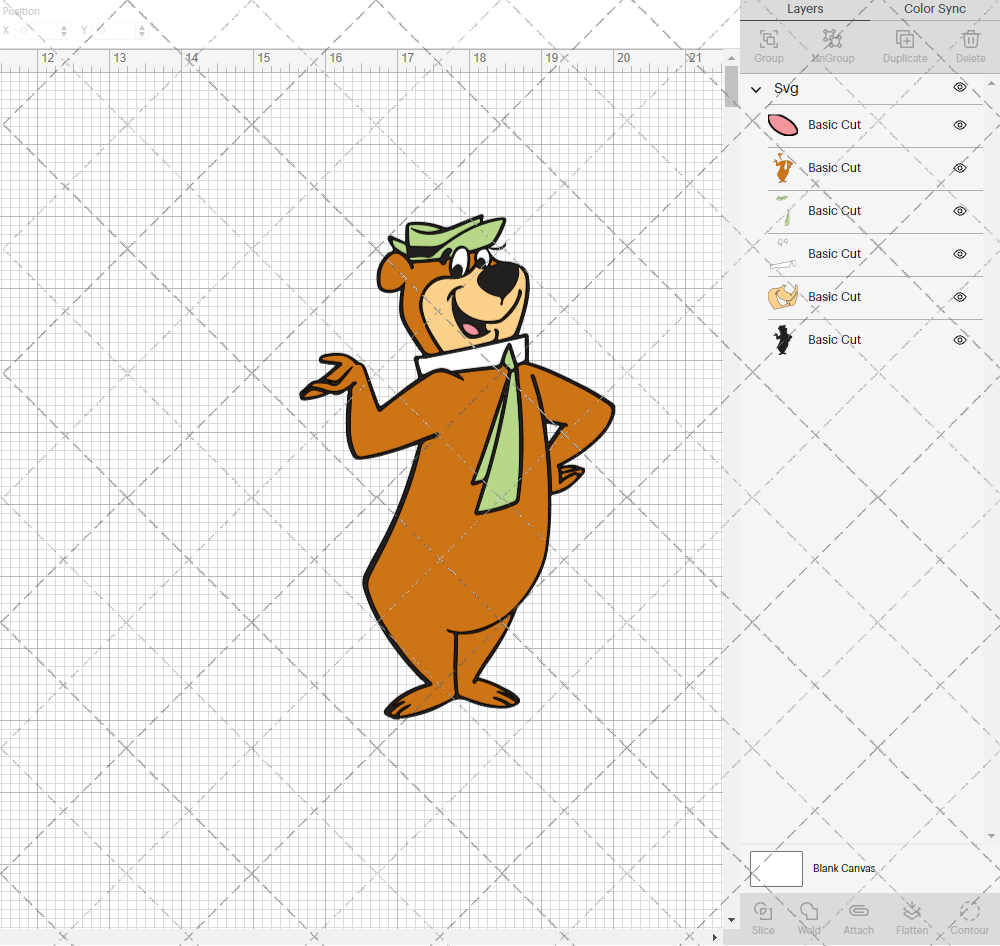Click the canvas scroll right arrow

tap(715, 937)
